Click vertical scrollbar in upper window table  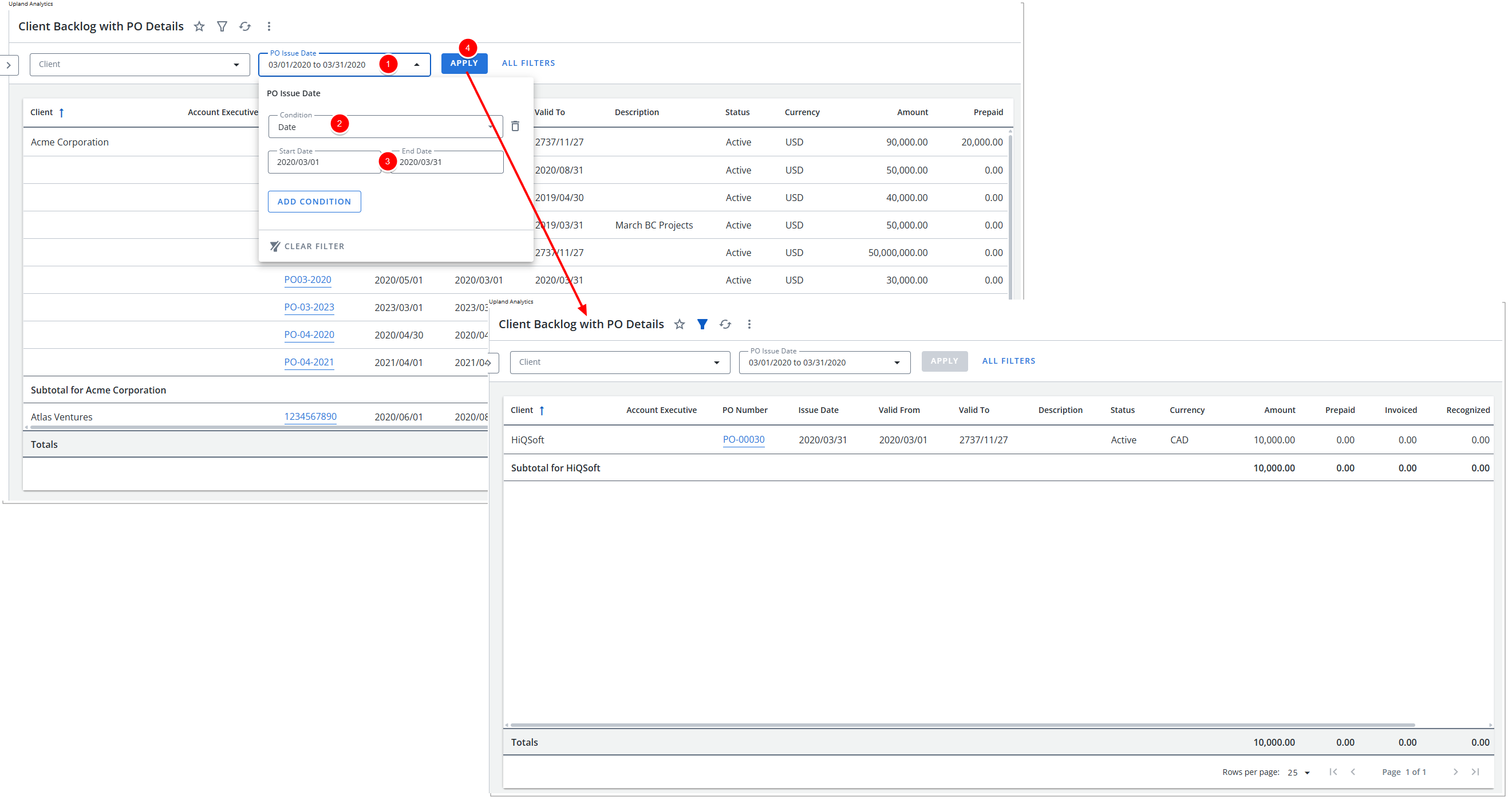(x=1010, y=216)
